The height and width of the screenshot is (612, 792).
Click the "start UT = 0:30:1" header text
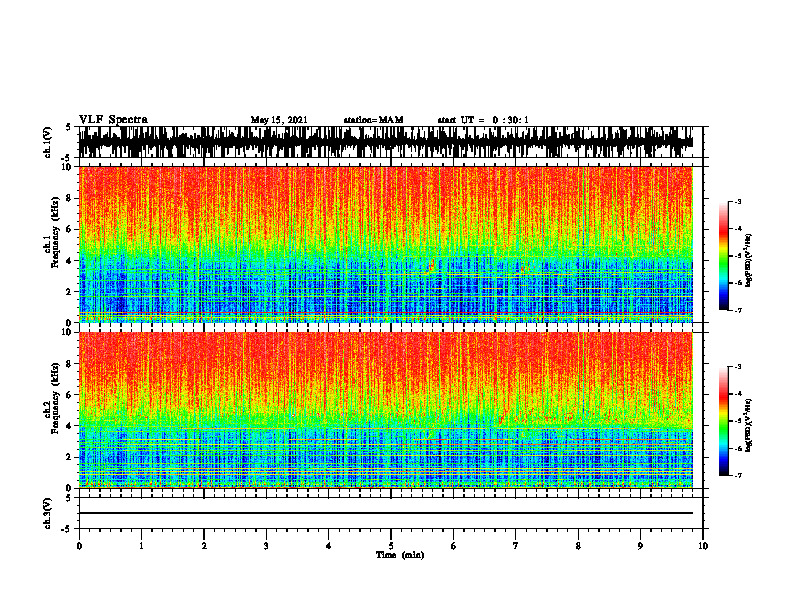point(483,120)
